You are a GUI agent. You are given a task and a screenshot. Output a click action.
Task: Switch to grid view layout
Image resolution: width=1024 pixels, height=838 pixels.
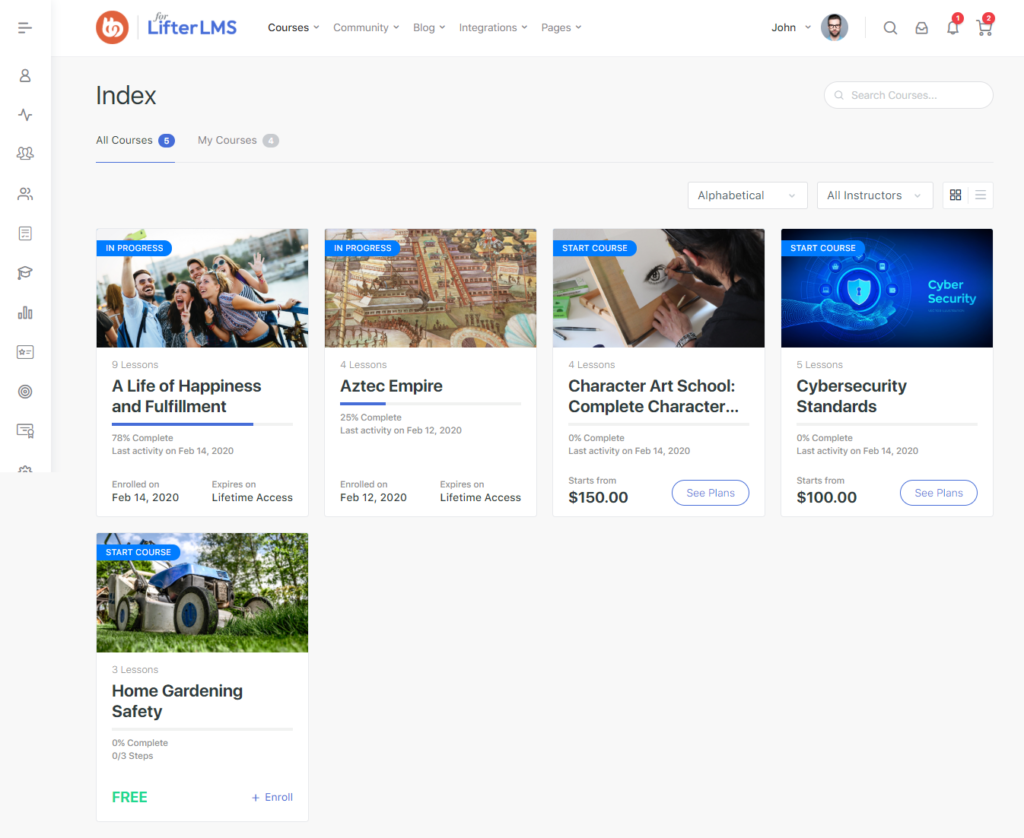(x=956, y=195)
